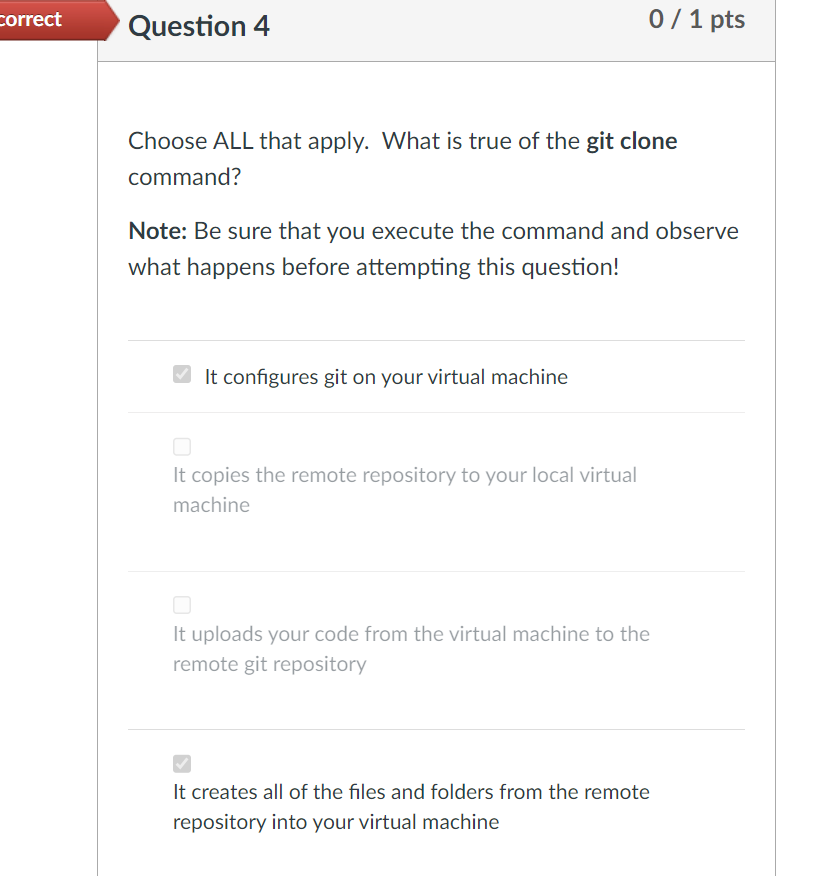Click the gray checked checkbox icon for first answer
Viewport: 818px width, 876px height.
coord(181,374)
